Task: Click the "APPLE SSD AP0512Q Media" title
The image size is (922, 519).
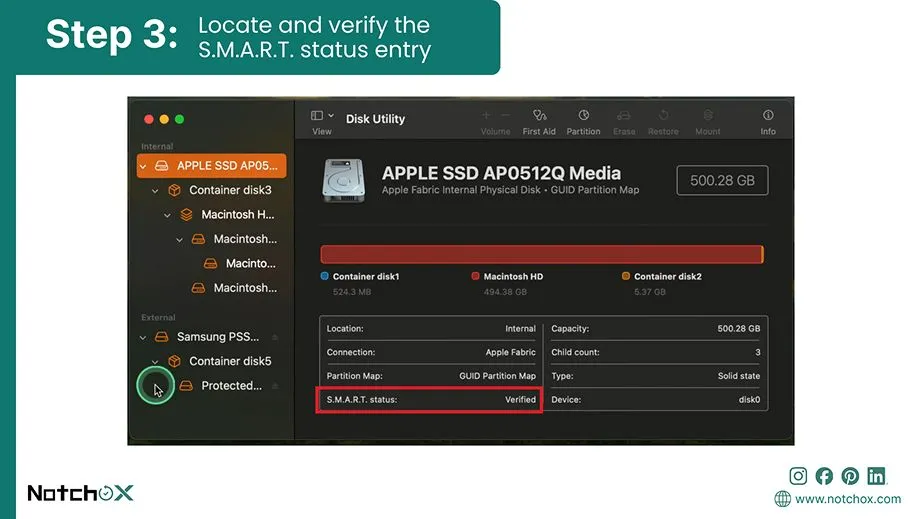Action: click(x=501, y=173)
